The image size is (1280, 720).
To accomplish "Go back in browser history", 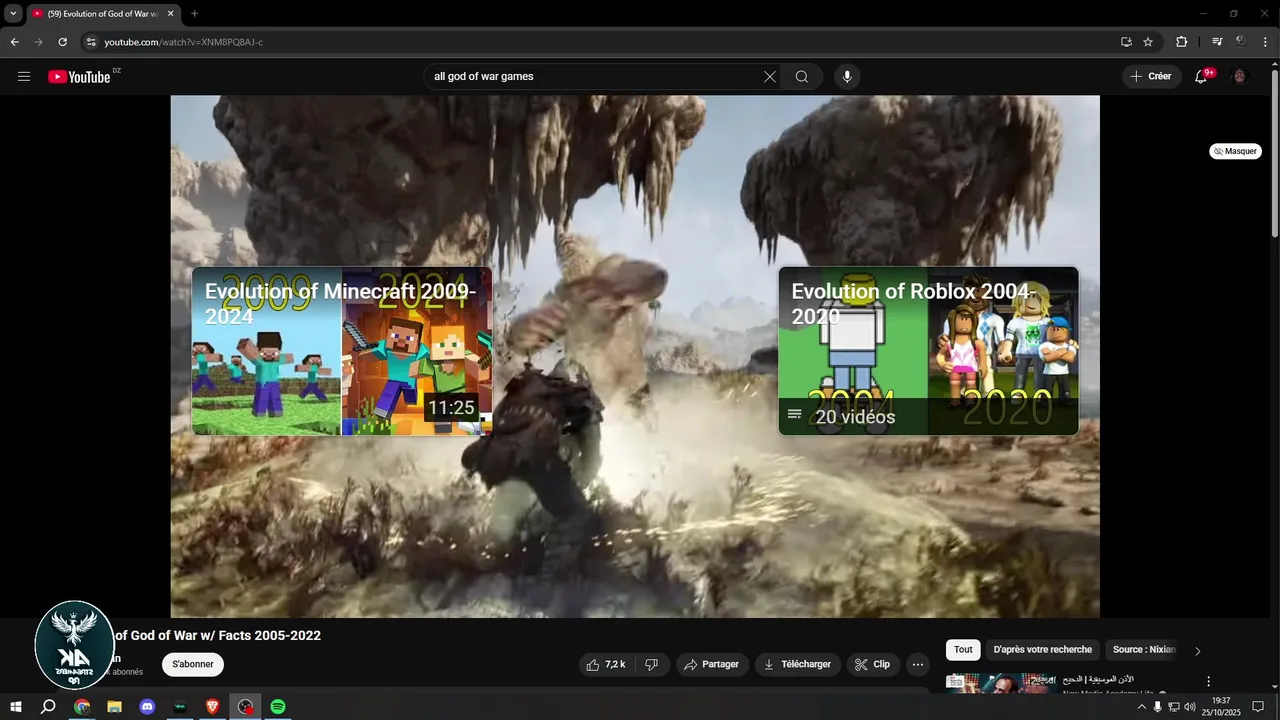I will coord(14,42).
